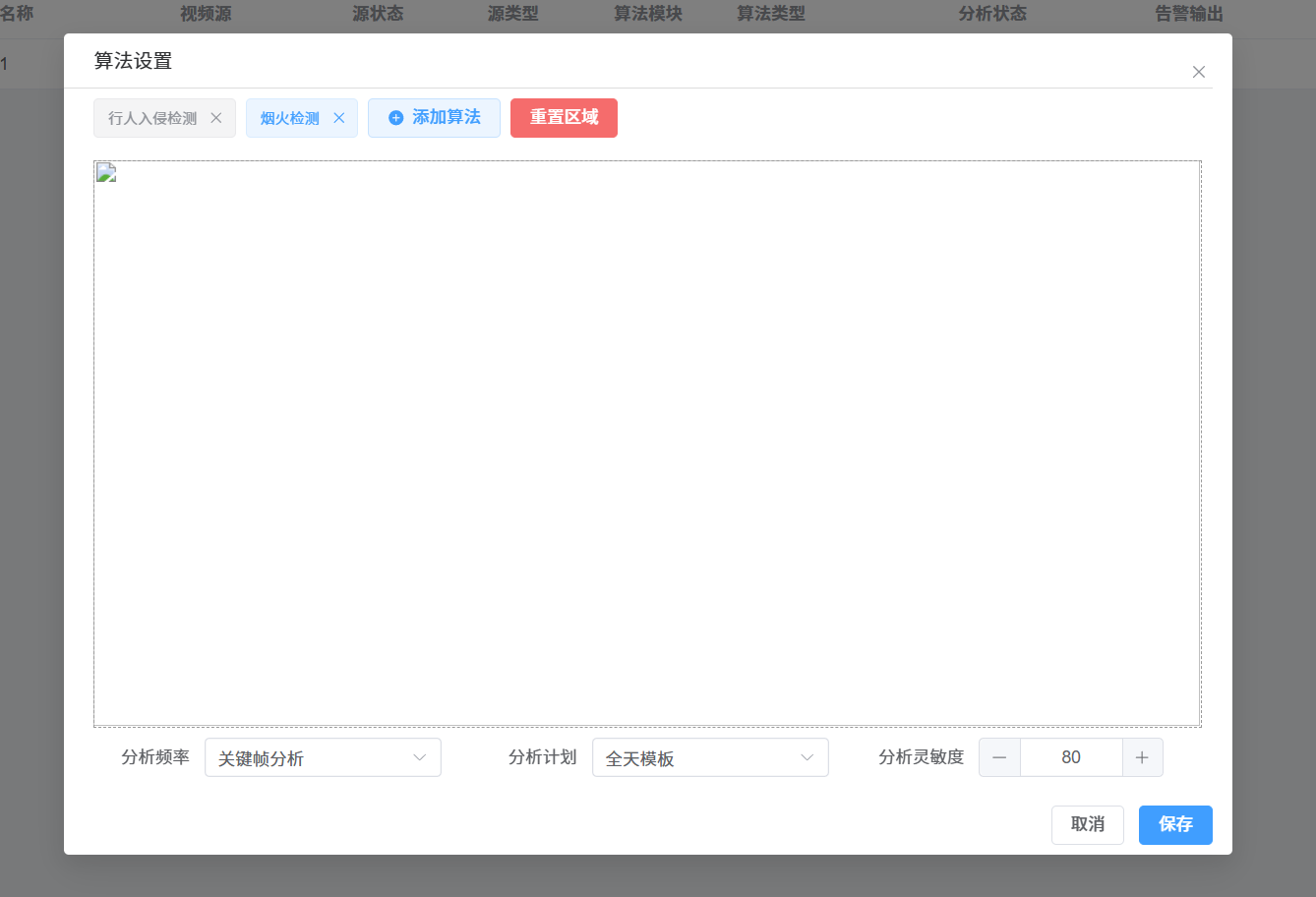Click the chevron arrow beside 全天模板
Viewport: 1316px width, 897px height.
click(x=808, y=757)
